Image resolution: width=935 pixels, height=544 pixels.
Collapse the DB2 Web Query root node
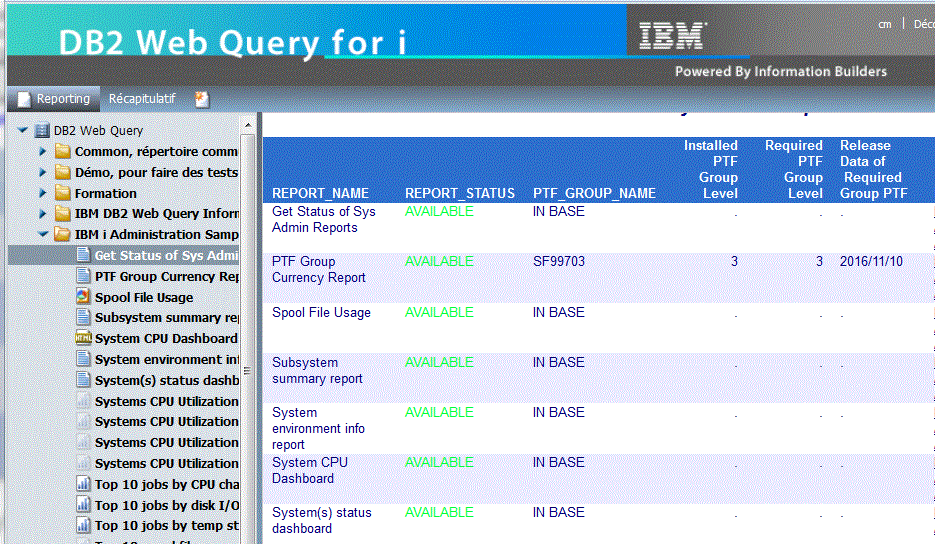click(x=23, y=130)
